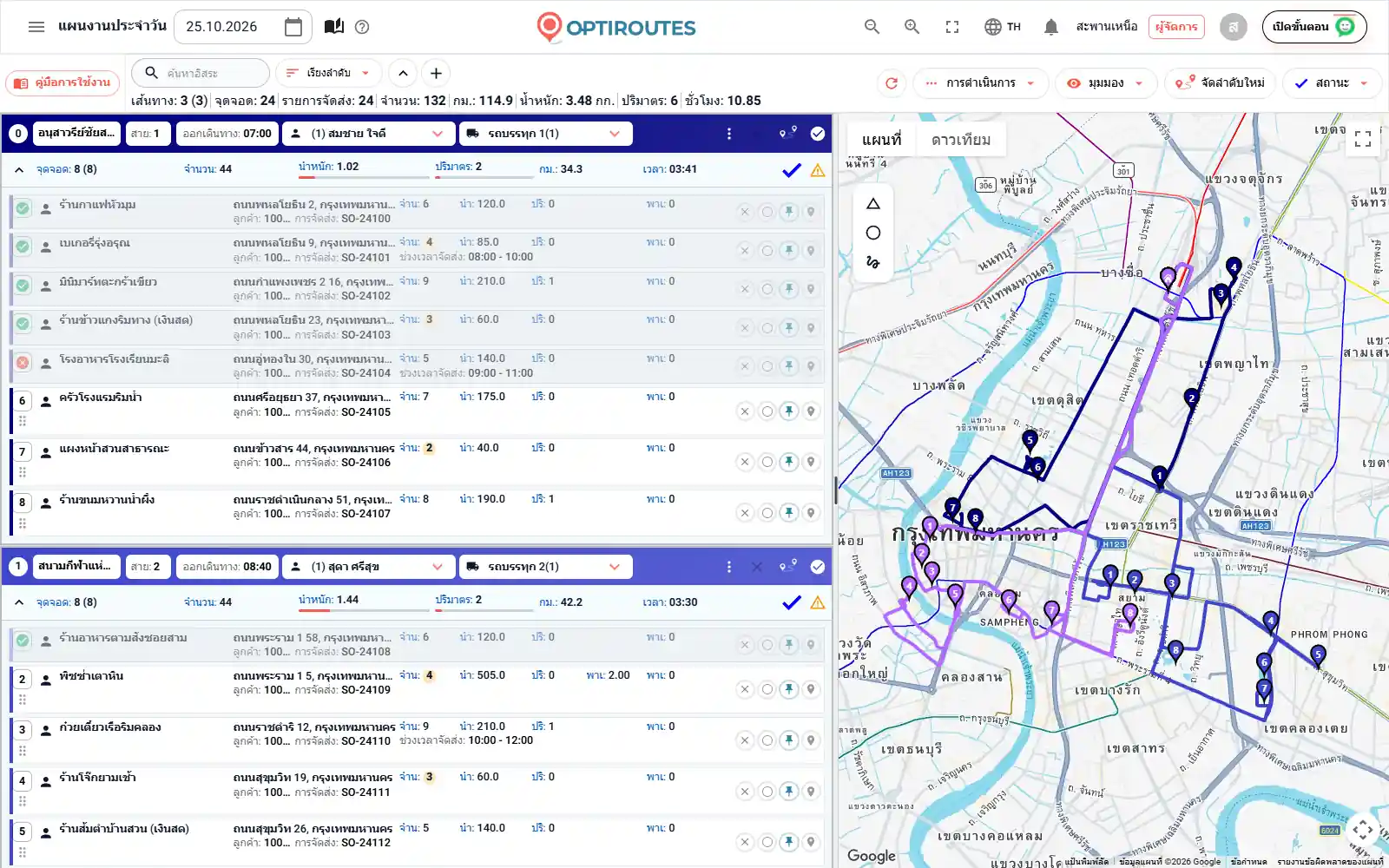Click the zoom search icon in header
Image resolution: width=1389 pixels, height=868 pixels.
(912, 27)
